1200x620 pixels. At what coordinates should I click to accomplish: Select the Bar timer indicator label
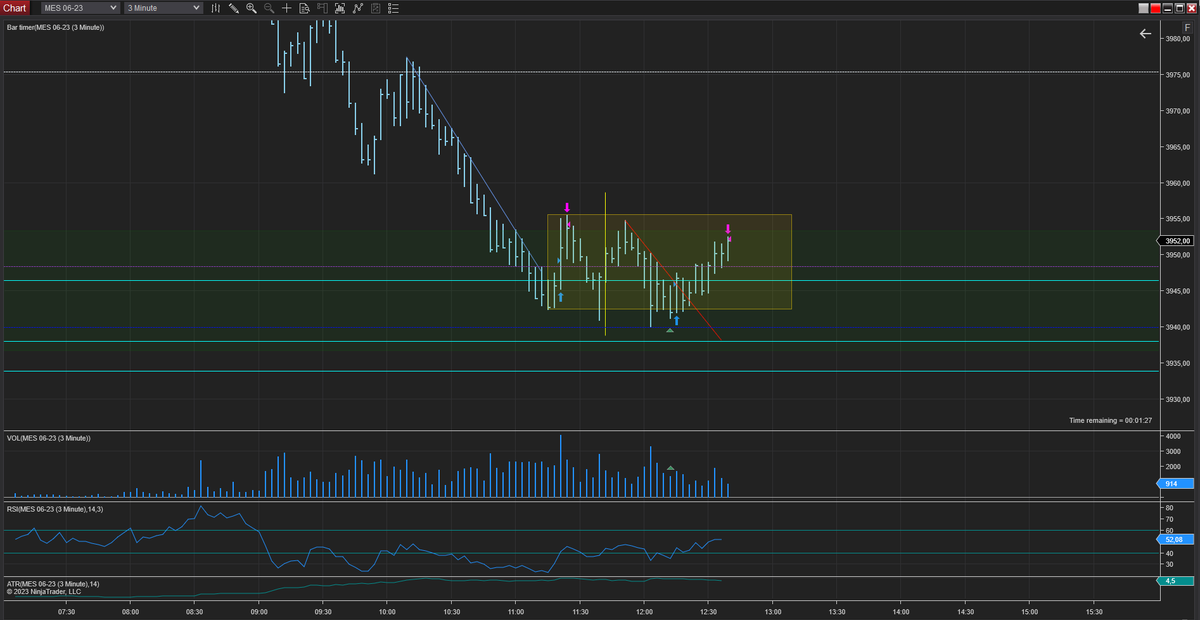[55, 27]
